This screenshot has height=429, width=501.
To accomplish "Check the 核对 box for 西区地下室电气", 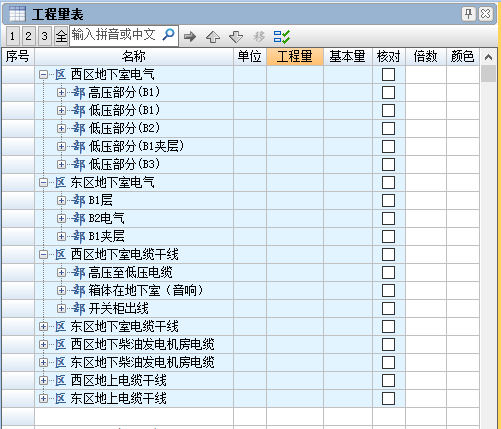I will click(x=388, y=74).
